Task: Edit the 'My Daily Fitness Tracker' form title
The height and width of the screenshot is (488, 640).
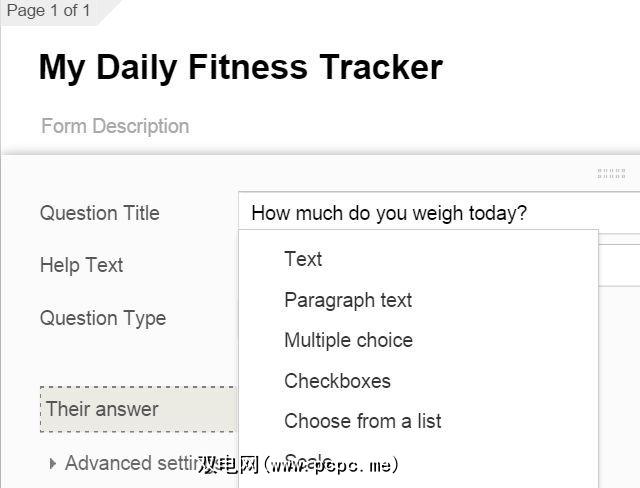Action: 240,67
